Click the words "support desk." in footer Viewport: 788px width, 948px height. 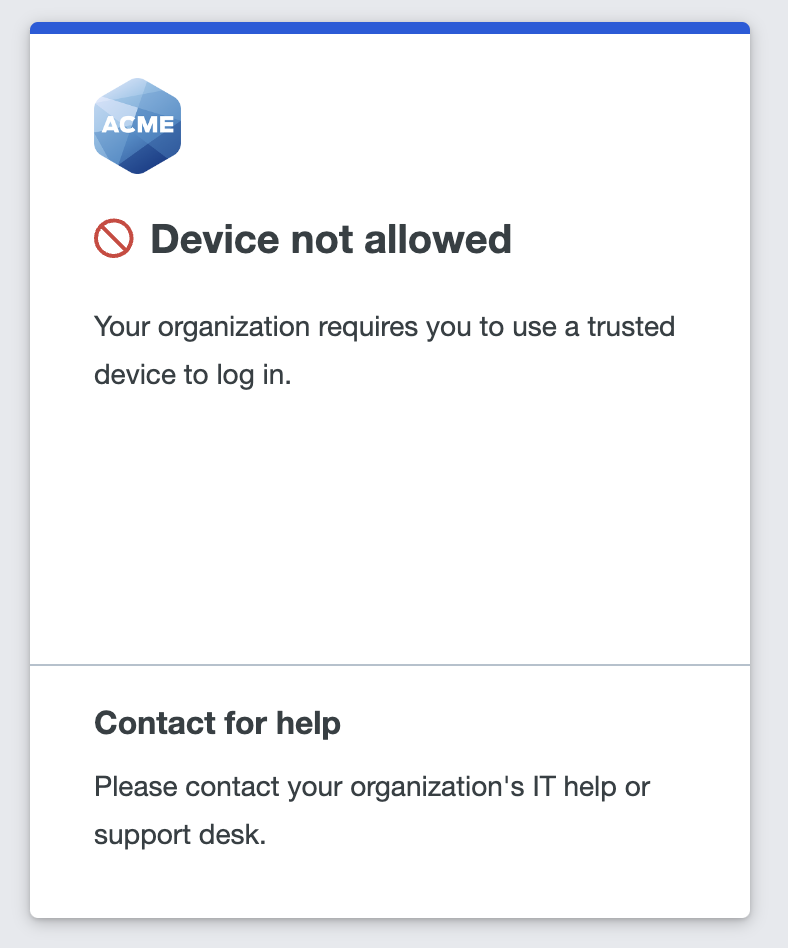coord(180,835)
